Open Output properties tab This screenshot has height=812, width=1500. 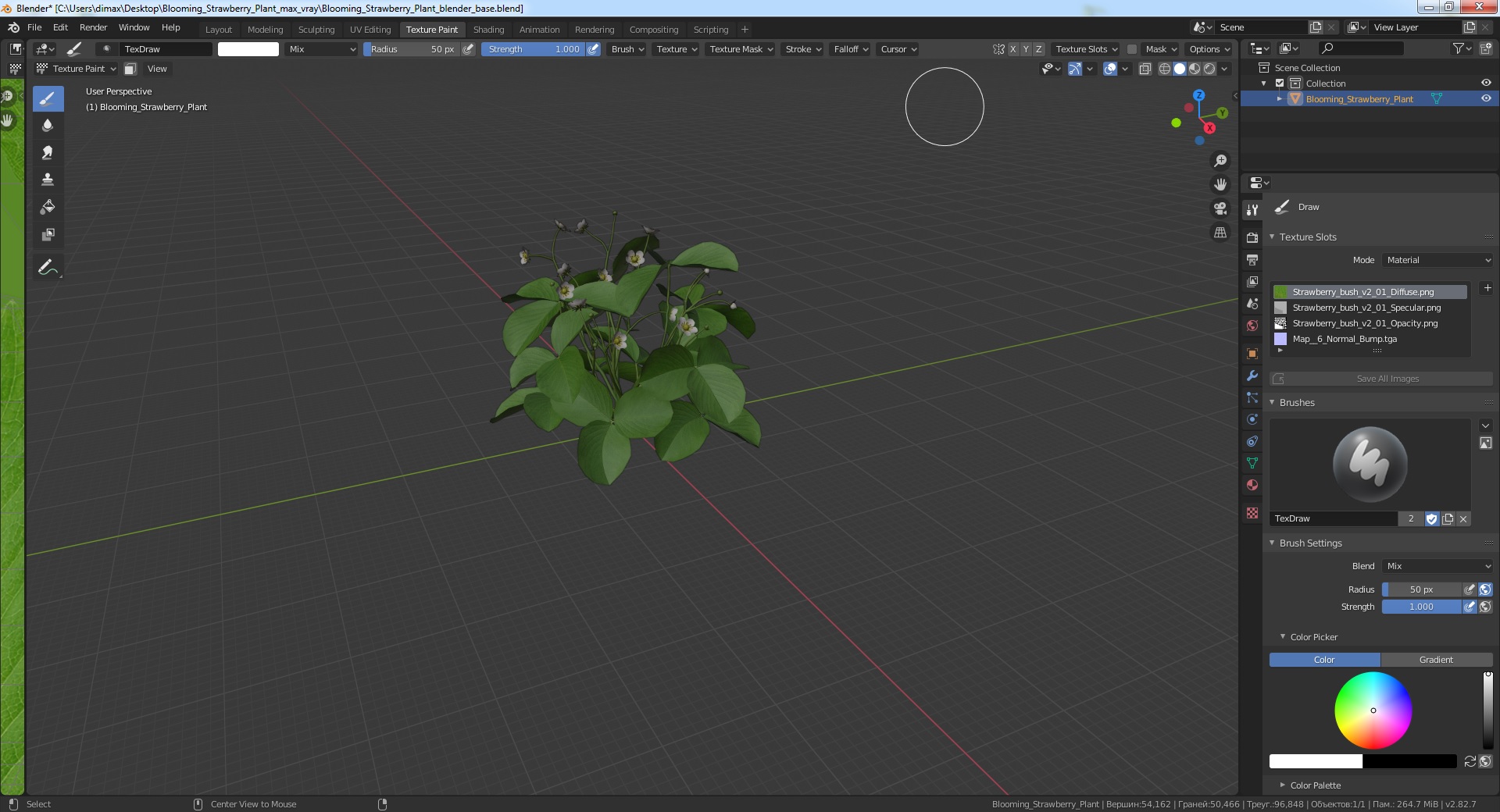click(1252, 259)
